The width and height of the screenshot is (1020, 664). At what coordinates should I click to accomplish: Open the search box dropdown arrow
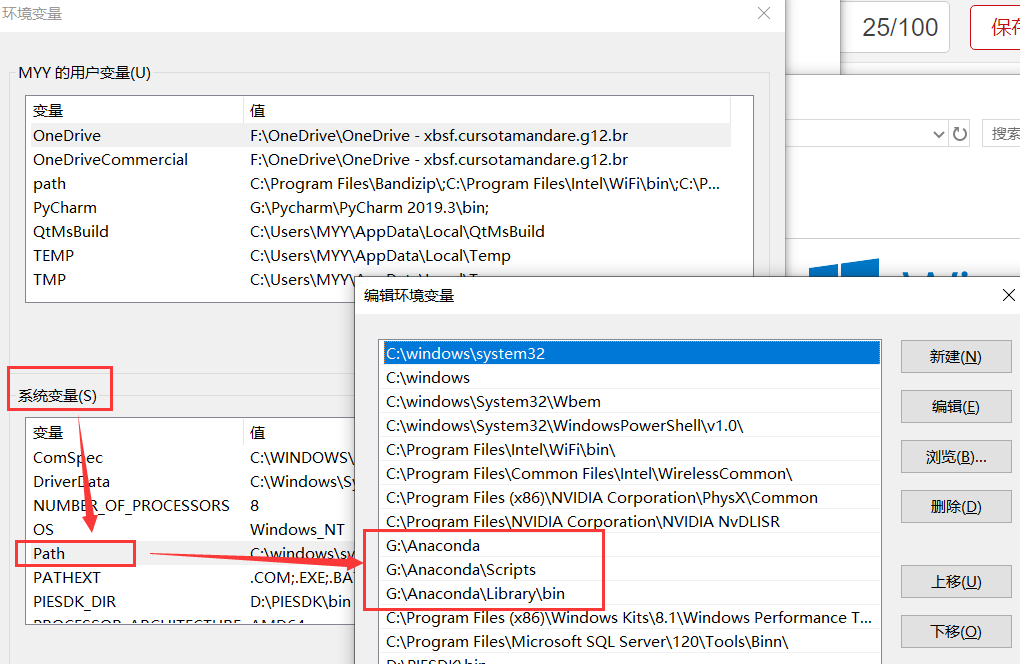pos(938,133)
